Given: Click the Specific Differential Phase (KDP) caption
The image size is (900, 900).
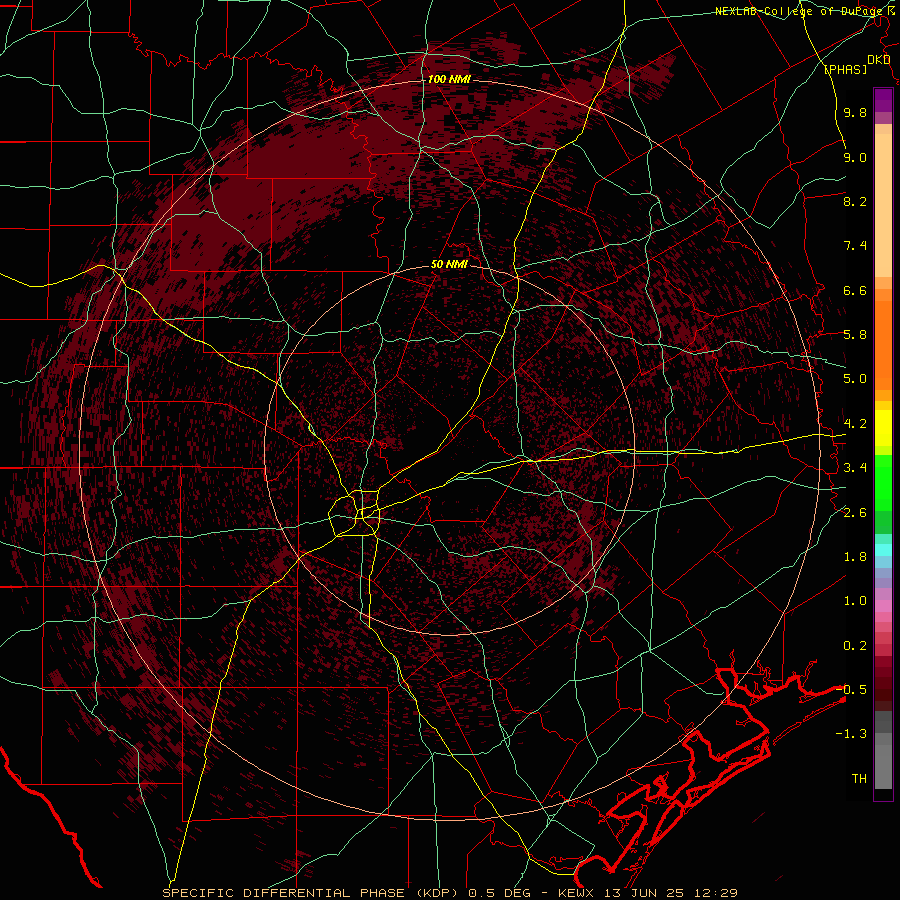Looking at the screenshot, I should pos(312,893).
